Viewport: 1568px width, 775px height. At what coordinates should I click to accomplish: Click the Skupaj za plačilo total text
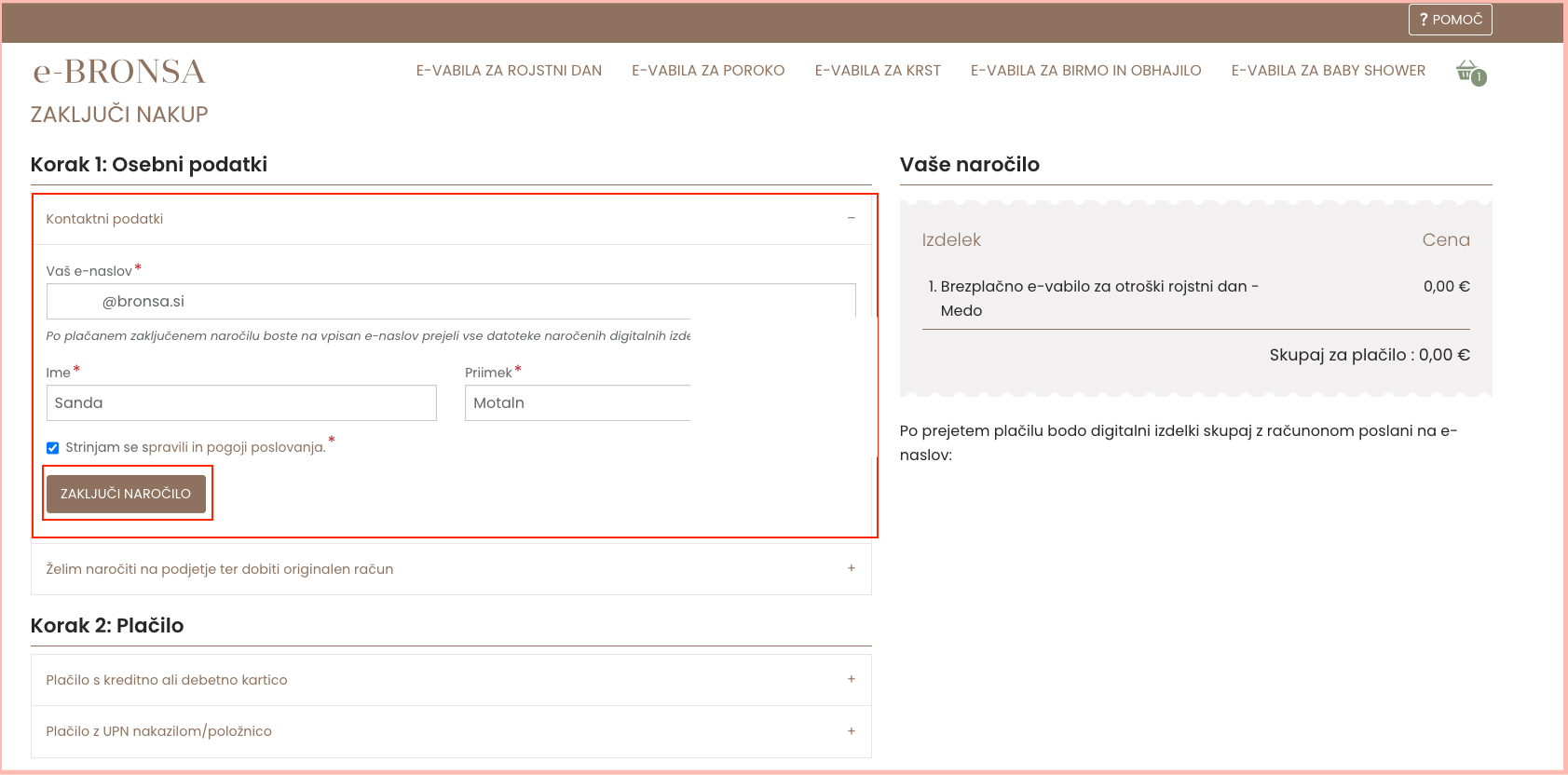point(1370,355)
